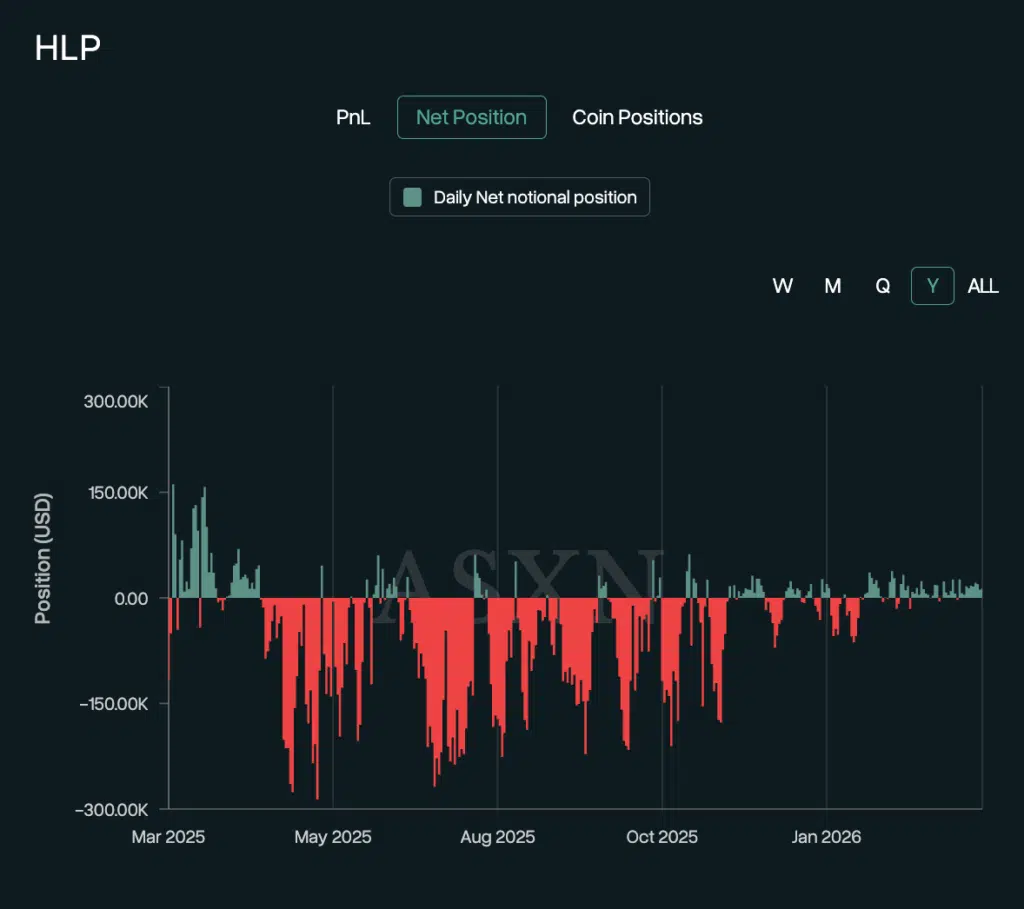Click the HLP page heading
This screenshot has width=1024, height=909.
pyautogui.click(x=67, y=47)
